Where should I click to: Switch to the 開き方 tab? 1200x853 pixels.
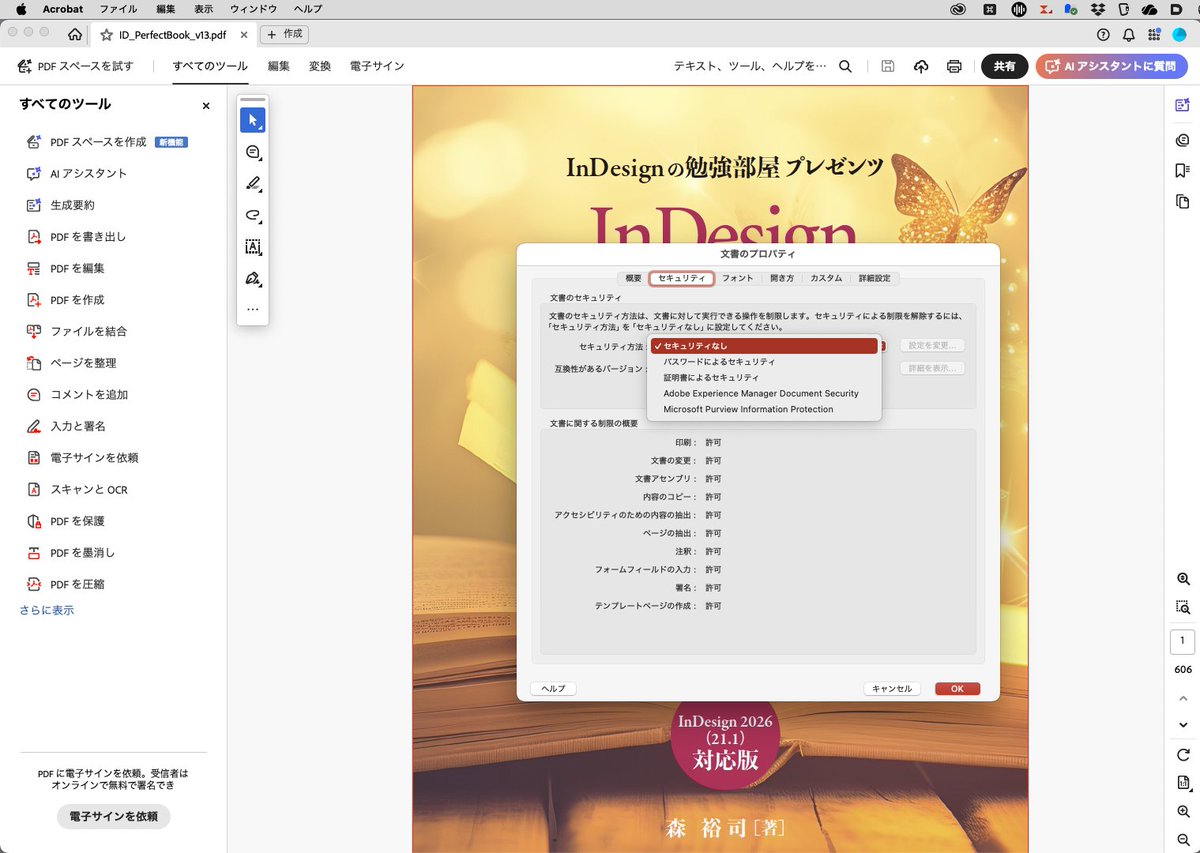pos(782,278)
